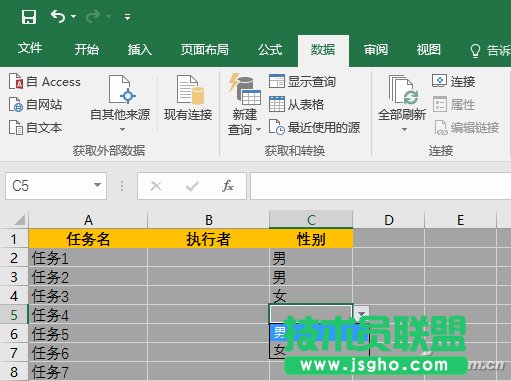This screenshot has height=381, width=511.
Task: Undo the last action
Action: pos(58,16)
